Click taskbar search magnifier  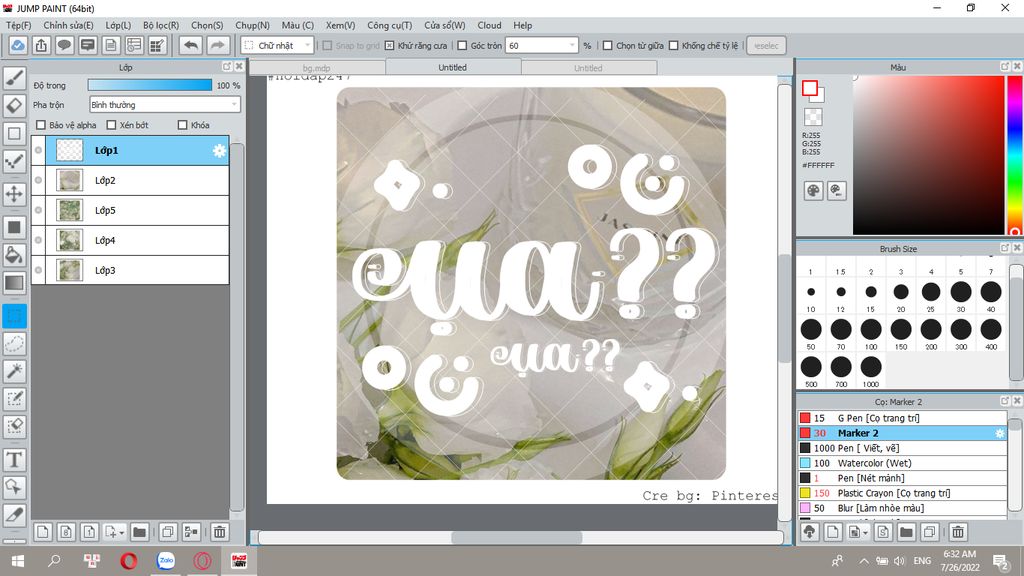(x=54, y=561)
